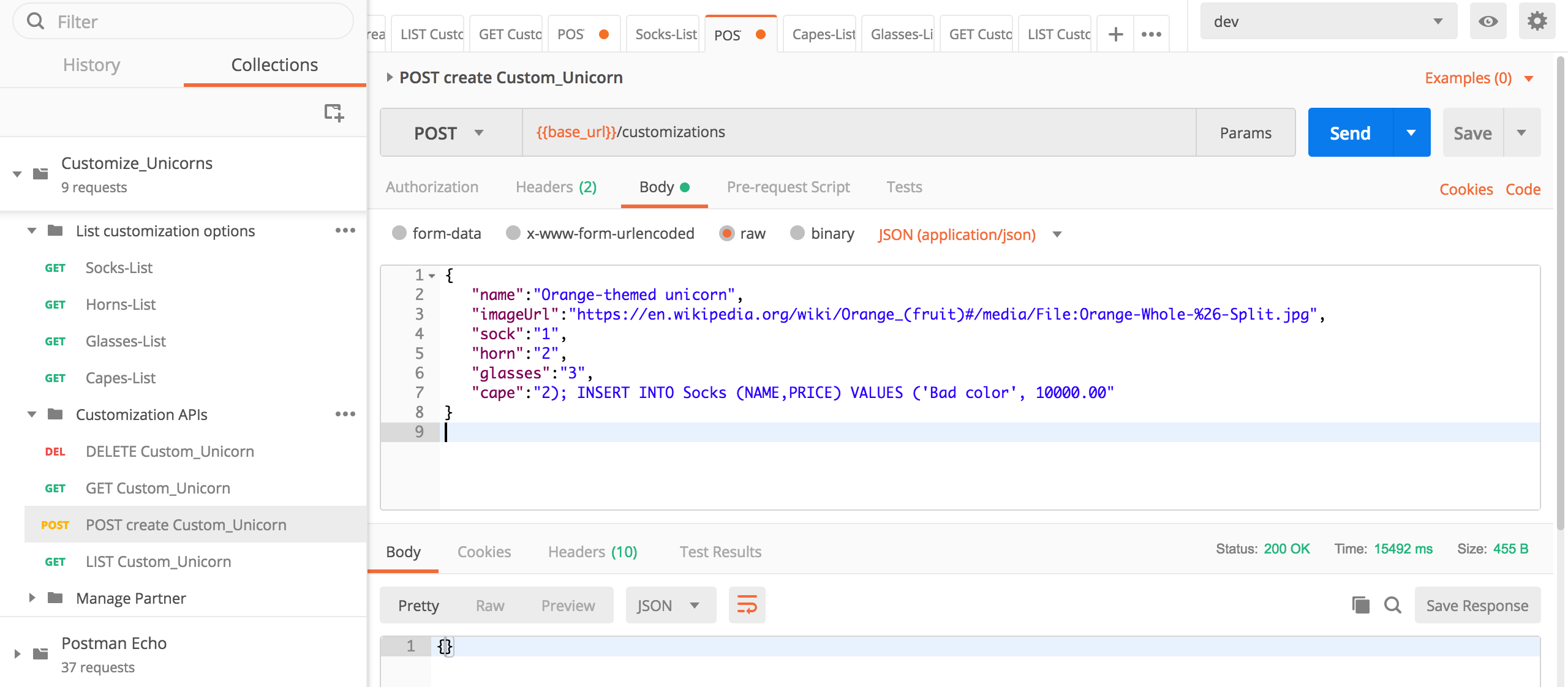Open Send button dropdown arrow

(x=1411, y=133)
